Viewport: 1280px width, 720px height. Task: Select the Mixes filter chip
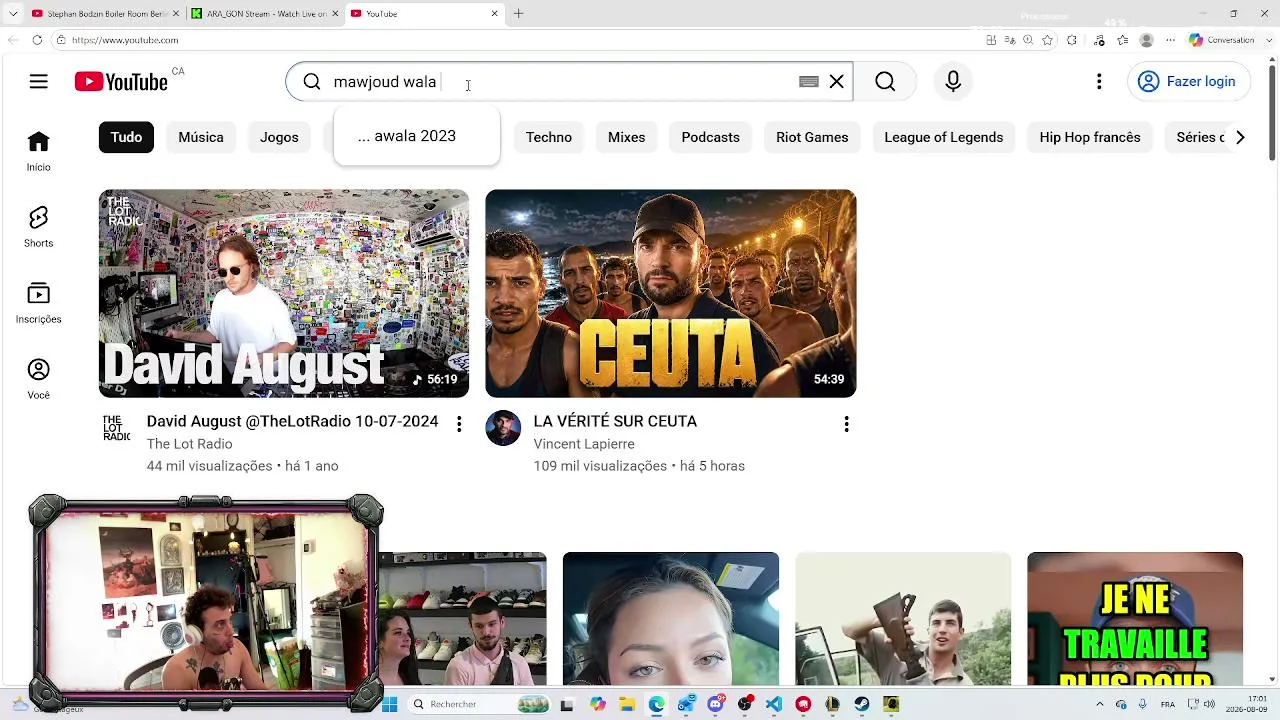(x=626, y=137)
